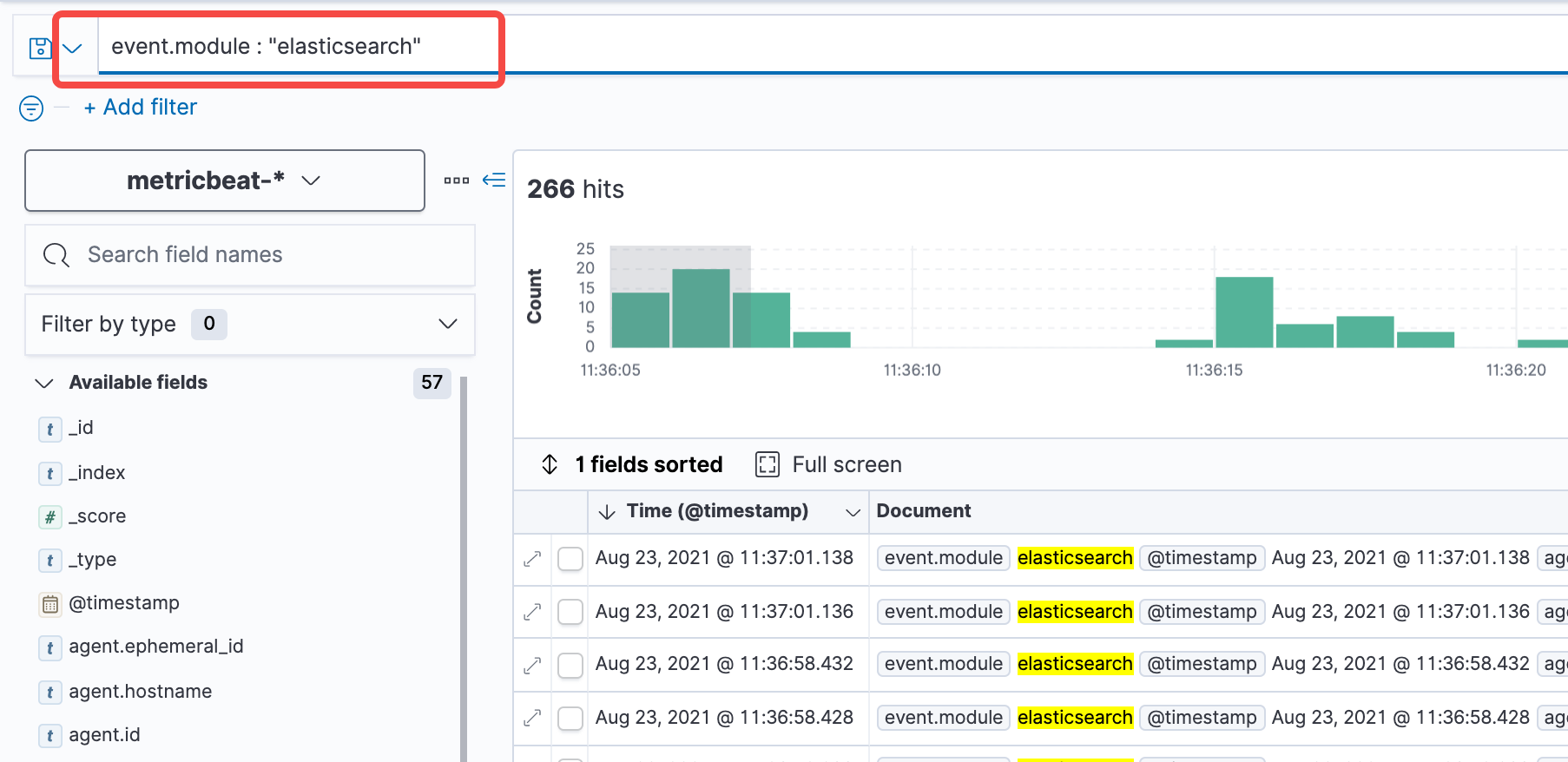Click the Count axis label

535,297
